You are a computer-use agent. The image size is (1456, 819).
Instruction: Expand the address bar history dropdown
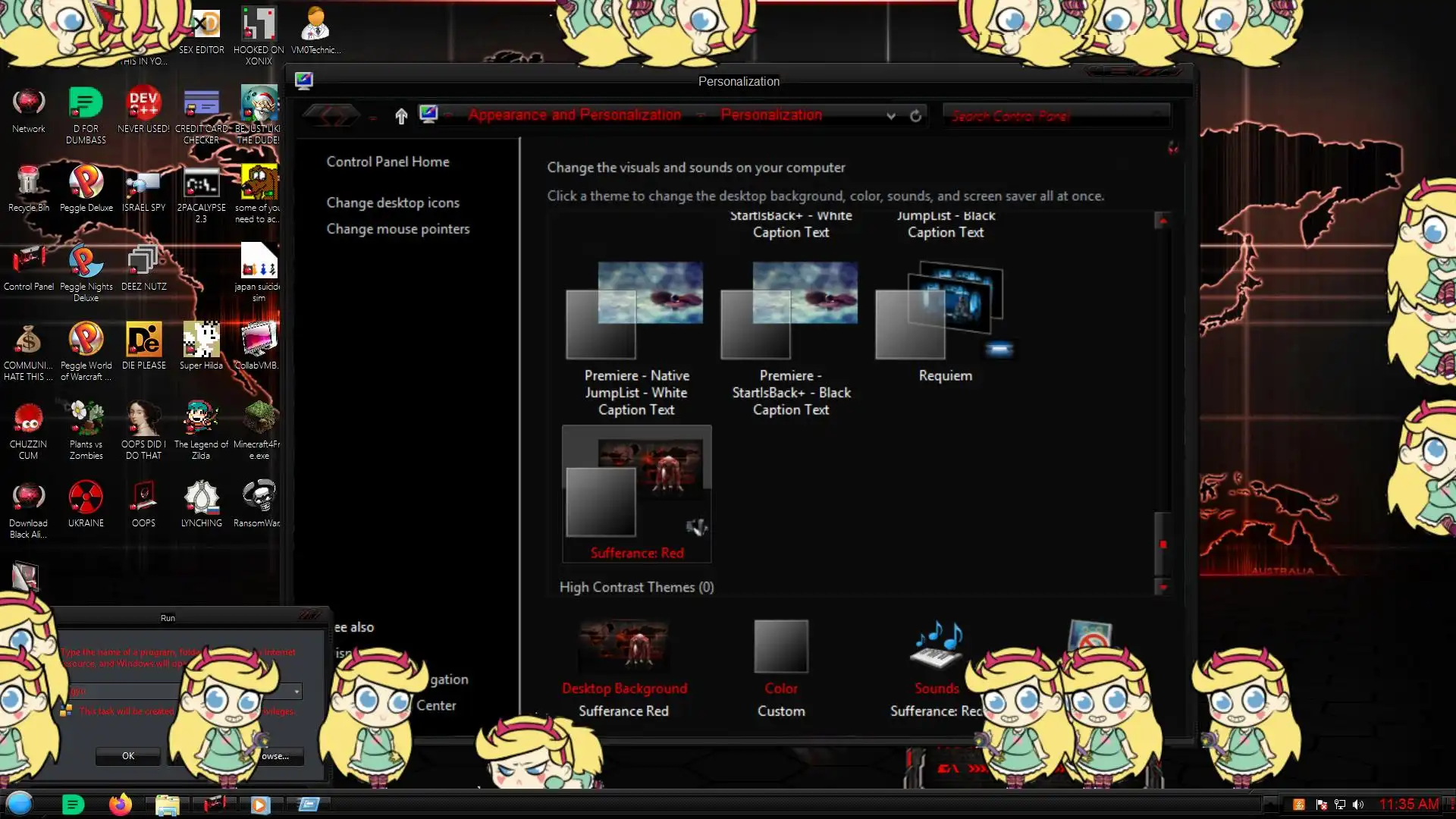pyautogui.click(x=891, y=116)
